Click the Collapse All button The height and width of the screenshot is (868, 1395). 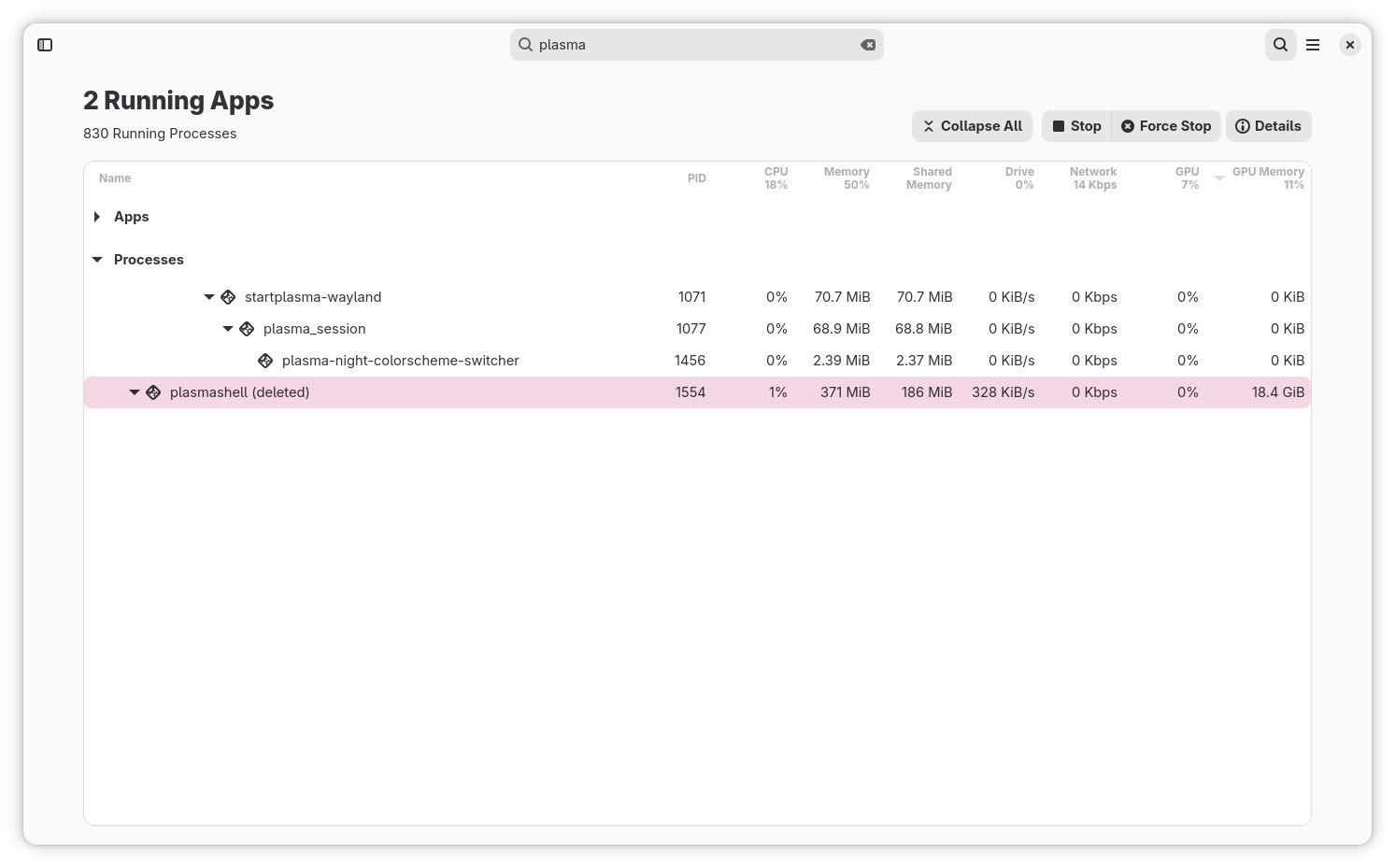click(x=972, y=126)
